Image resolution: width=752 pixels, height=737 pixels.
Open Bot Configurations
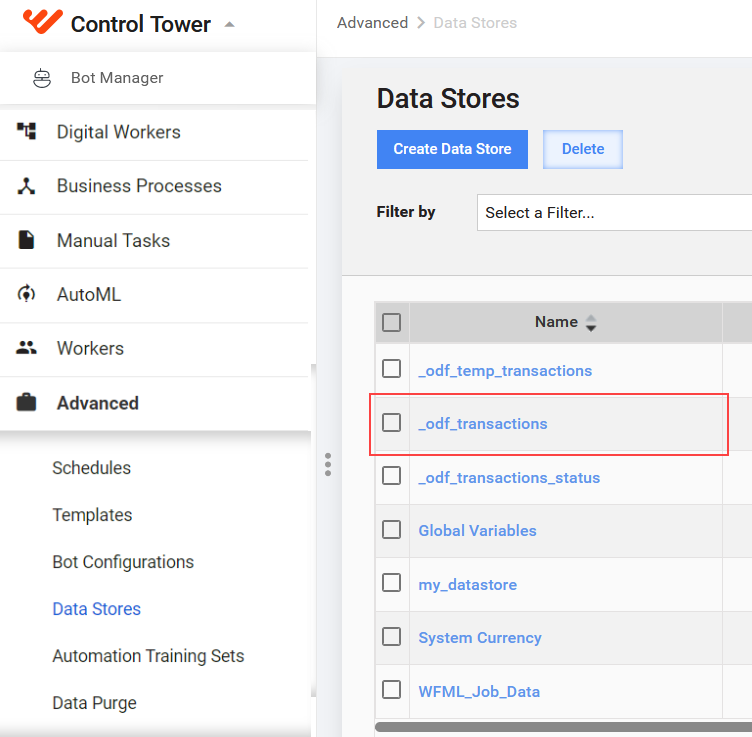(x=123, y=562)
